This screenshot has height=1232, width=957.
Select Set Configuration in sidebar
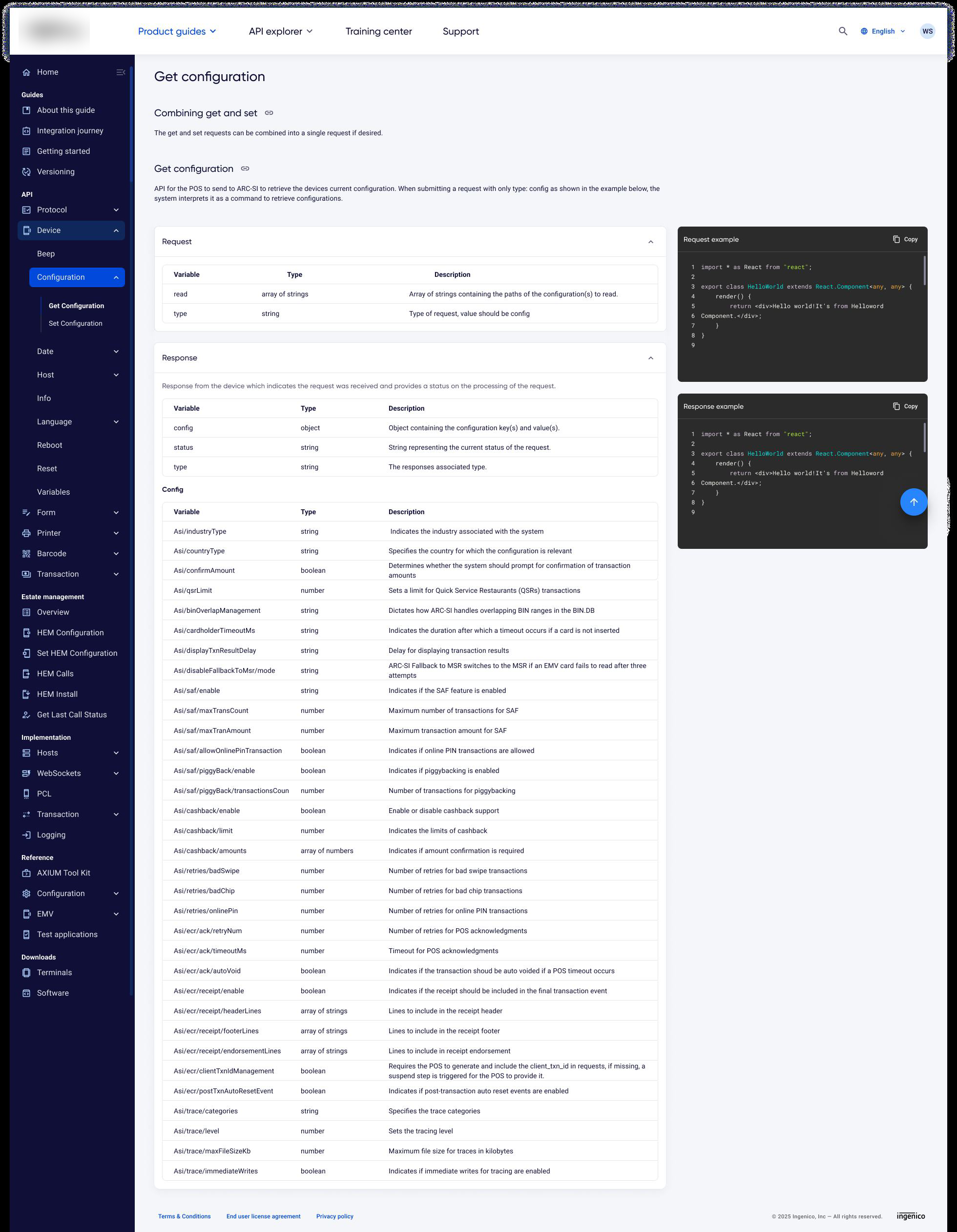76,323
